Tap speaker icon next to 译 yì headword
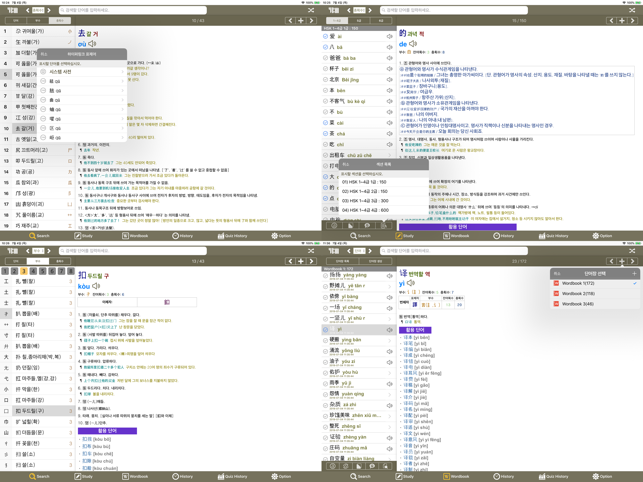The height and width of the screenshot is (482, 643). (x=410, y=283)
